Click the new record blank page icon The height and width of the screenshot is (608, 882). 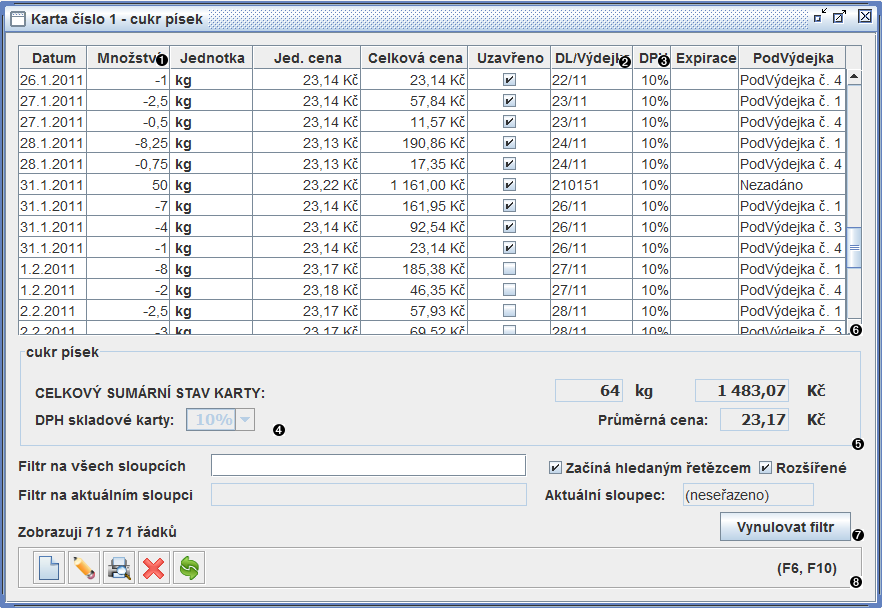(48, 568)
